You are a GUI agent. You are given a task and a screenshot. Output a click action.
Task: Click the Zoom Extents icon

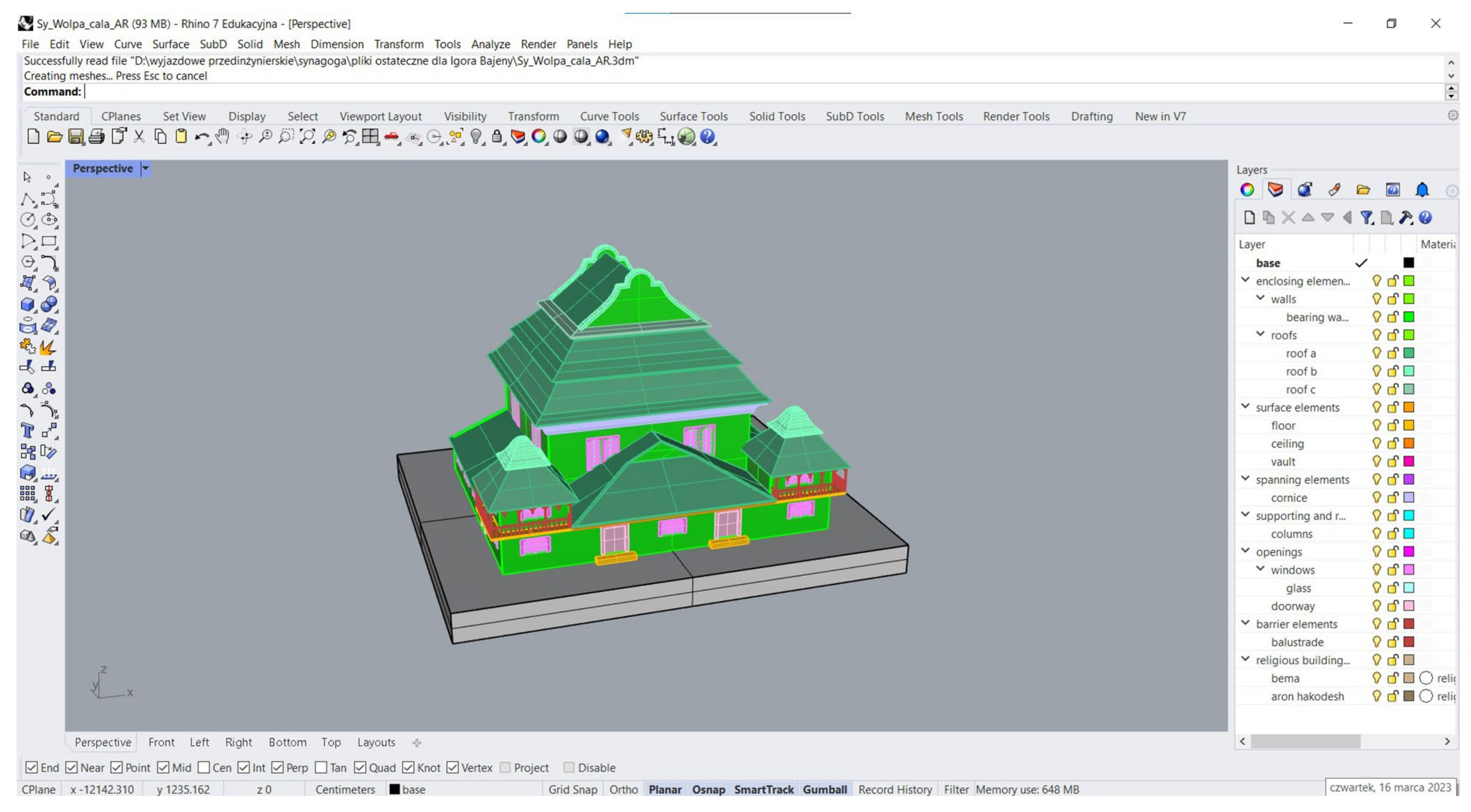coord(307,137)
